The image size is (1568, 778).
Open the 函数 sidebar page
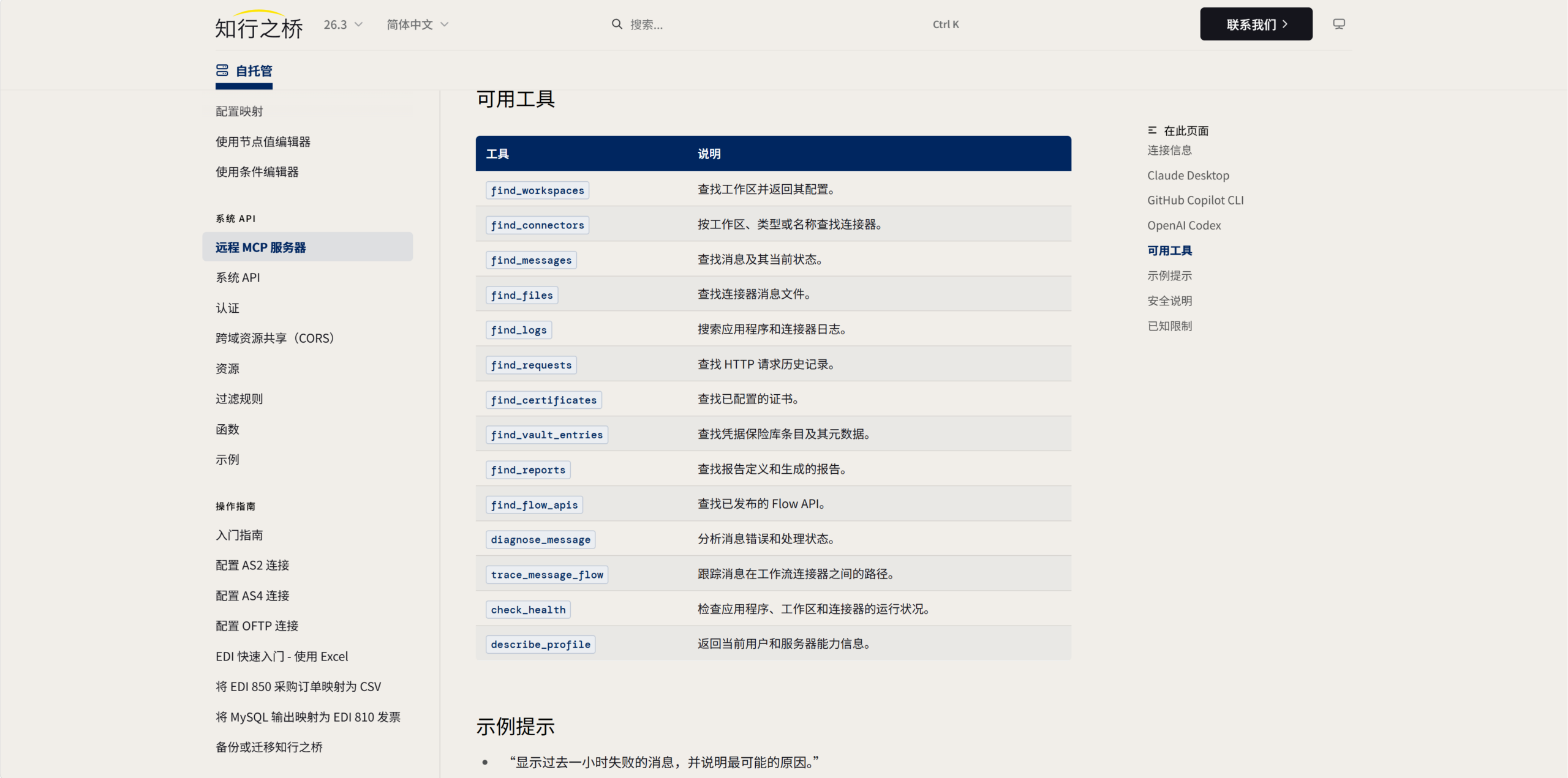point(227,429)
